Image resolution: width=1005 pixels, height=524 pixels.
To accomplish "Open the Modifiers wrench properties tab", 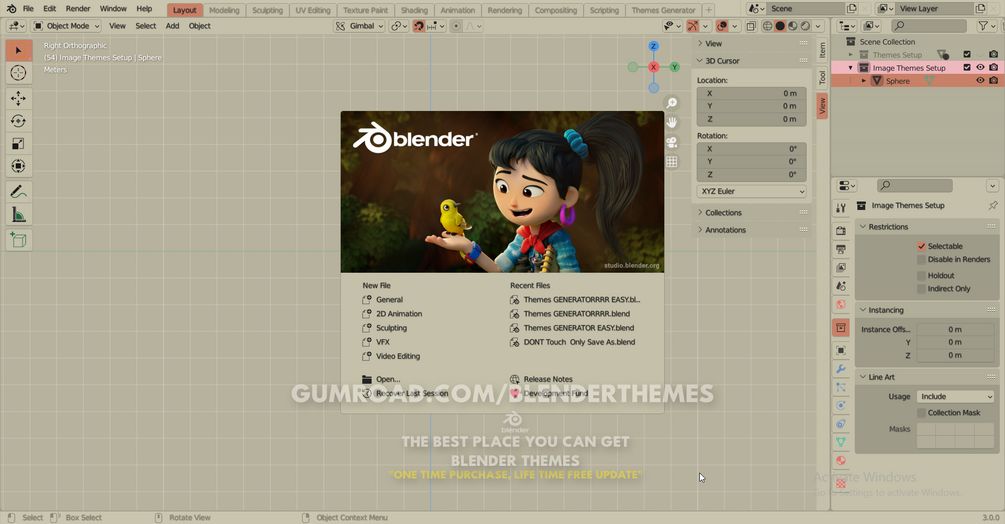I will tap(841, 369).
